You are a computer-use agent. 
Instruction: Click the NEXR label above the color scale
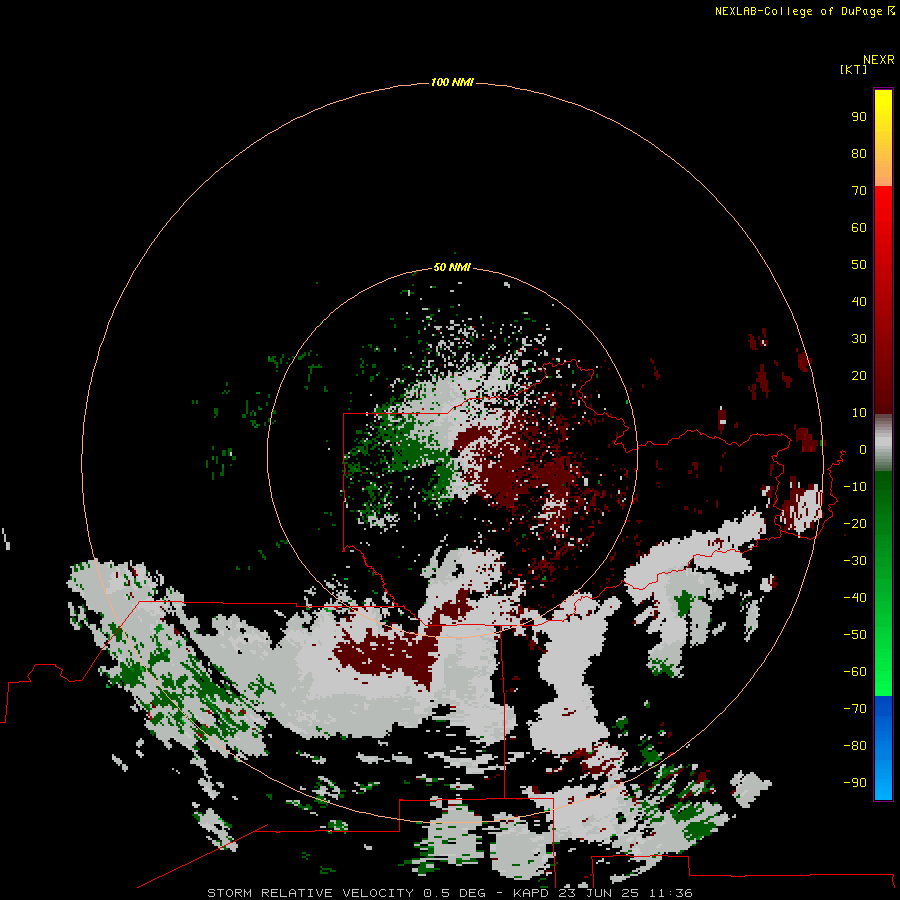pos(879,60)
